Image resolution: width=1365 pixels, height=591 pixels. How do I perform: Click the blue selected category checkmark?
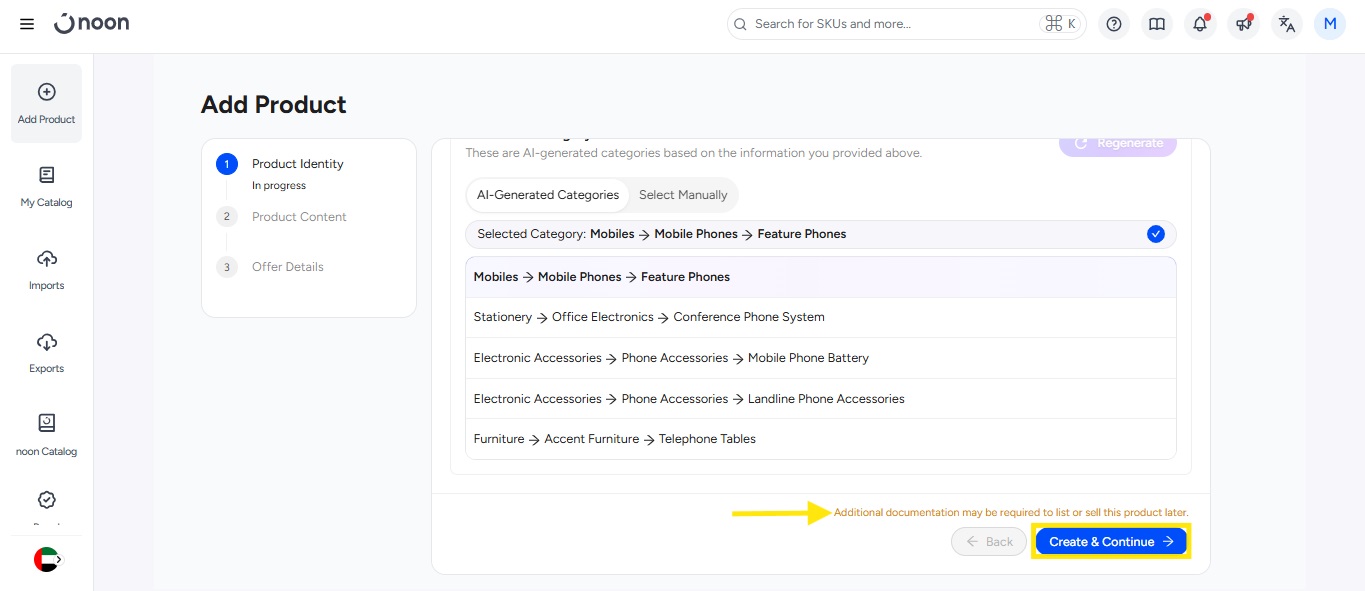coord(1156,234)
